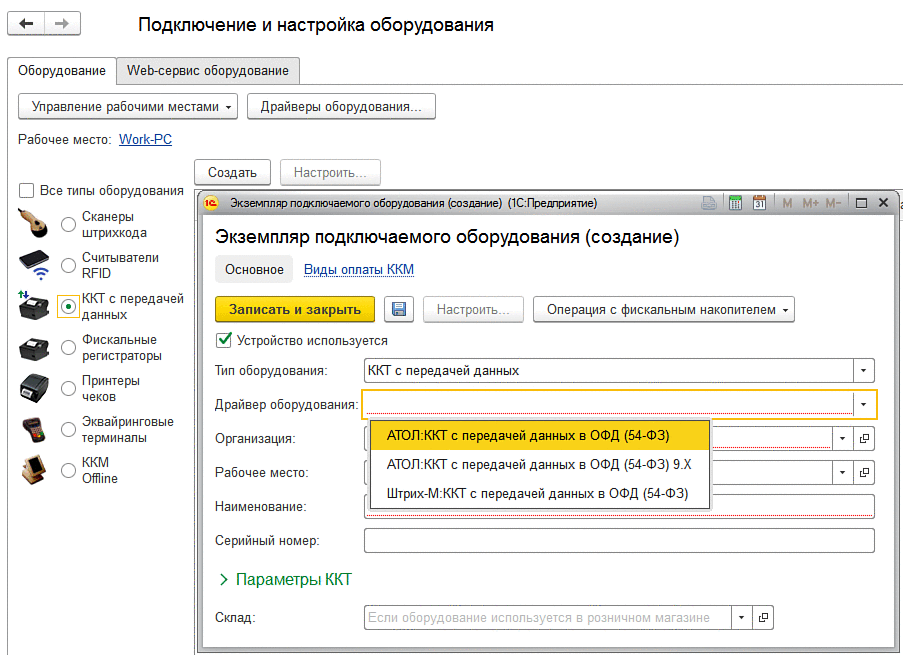
Task: Toggle the Все типы оборудования checkbox
Action: [x=26, y=191]
